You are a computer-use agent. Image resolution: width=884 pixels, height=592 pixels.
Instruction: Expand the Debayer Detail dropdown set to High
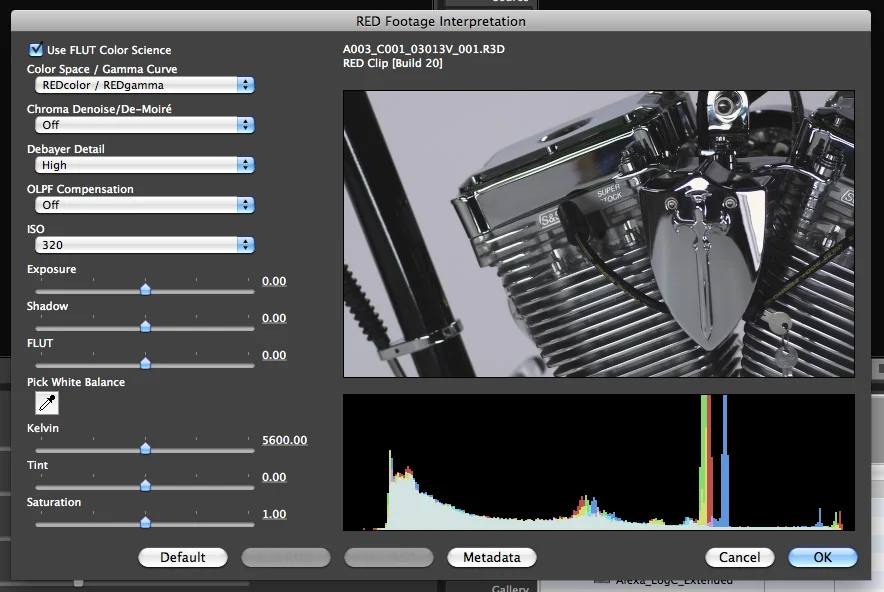pyautogui.click(x=144, y=165)
